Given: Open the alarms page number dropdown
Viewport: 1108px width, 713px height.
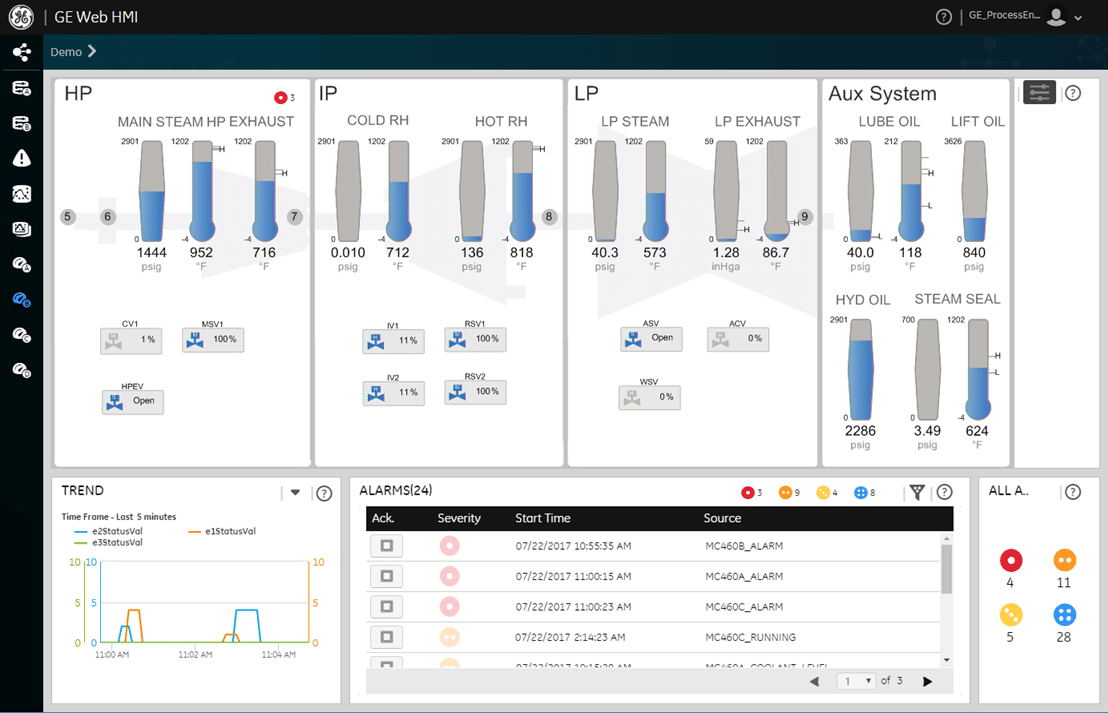Looking at the screenshot, I should tap(856, 681).
